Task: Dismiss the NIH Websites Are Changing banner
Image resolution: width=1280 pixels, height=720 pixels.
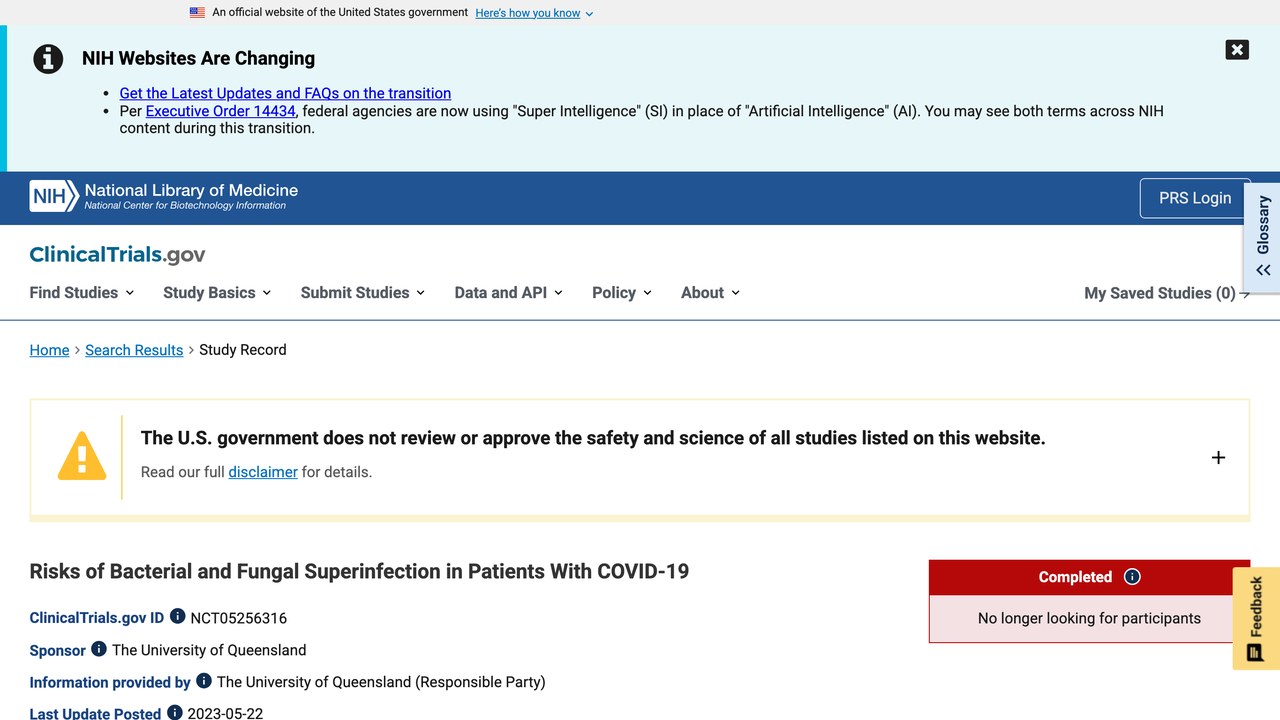Action: (x=1237, y=50)
